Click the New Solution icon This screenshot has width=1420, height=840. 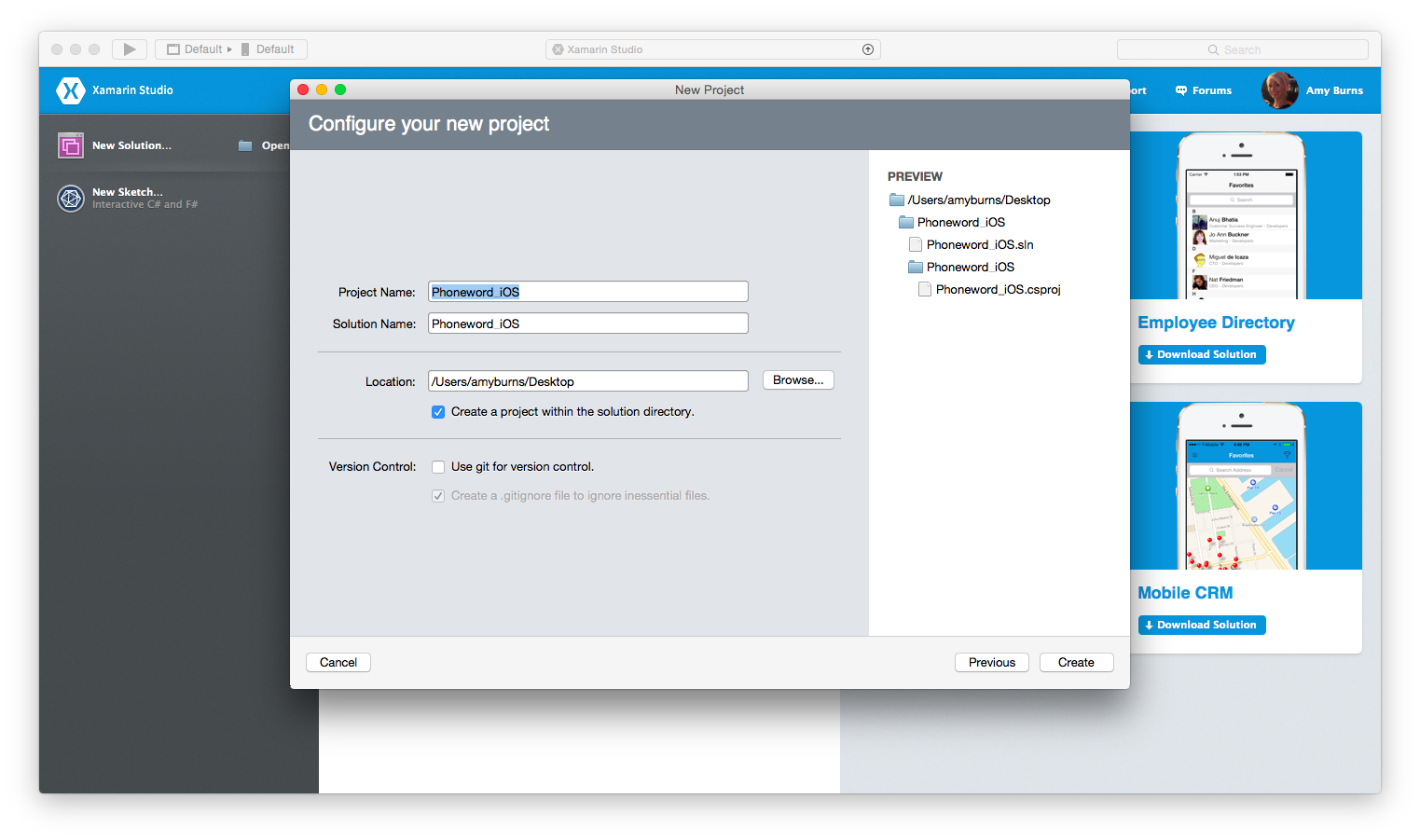(71, 145)
